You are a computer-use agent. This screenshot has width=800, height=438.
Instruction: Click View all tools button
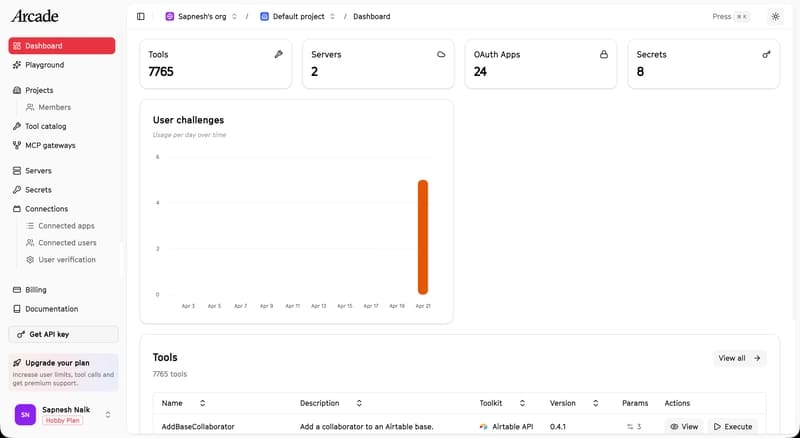(x=740, y=357)
